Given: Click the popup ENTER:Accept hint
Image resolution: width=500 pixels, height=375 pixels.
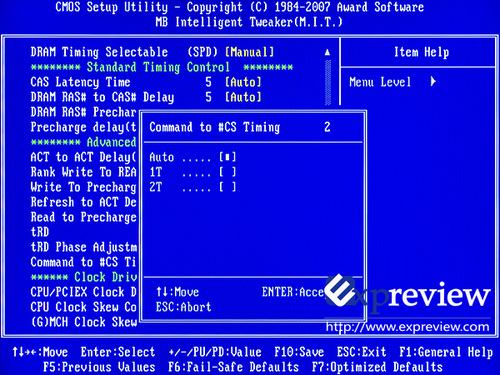Looking at the screenshot, I should [x=293, y=292].
